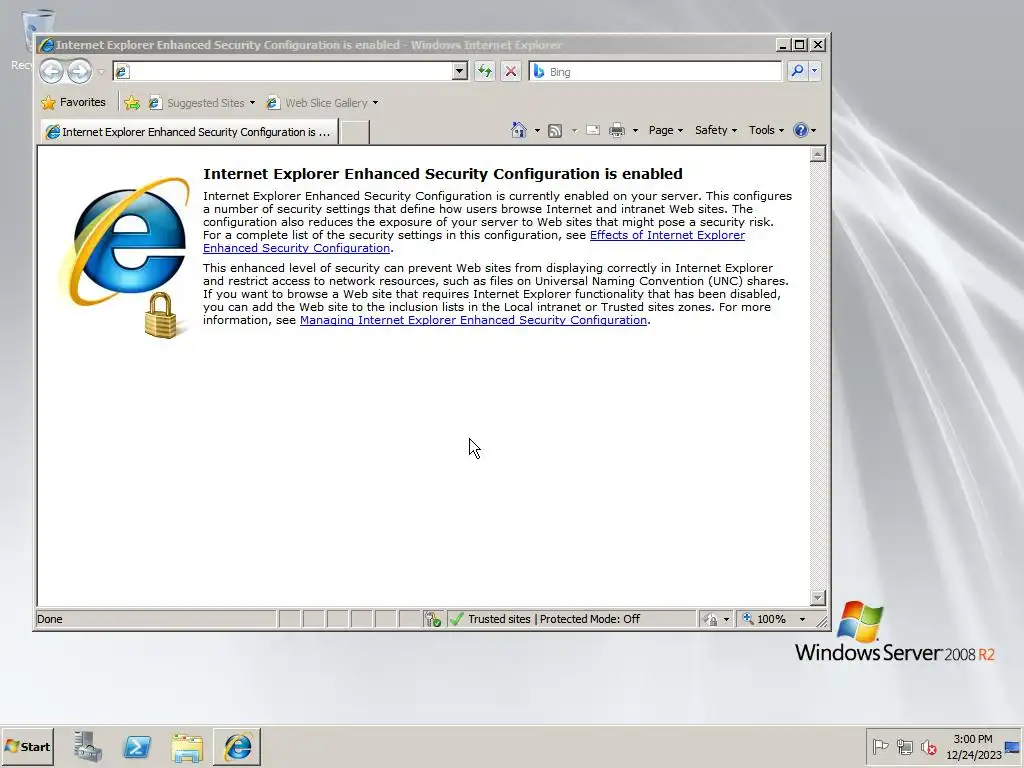Viewport: 1024px width, 768px height.
Task: Open the search provider dropdown arrow
Action: (814, 71)
